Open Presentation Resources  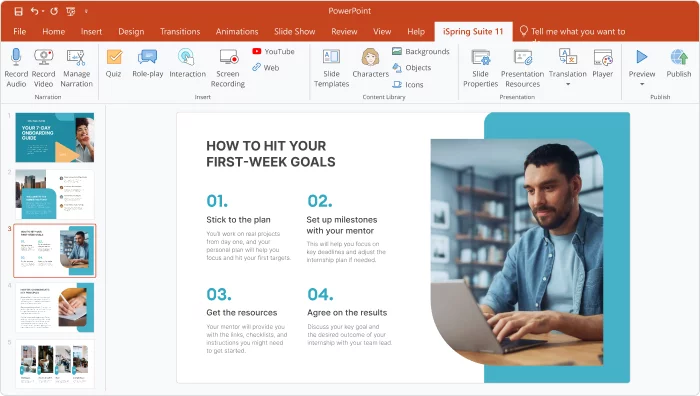[x=522, y=68]
